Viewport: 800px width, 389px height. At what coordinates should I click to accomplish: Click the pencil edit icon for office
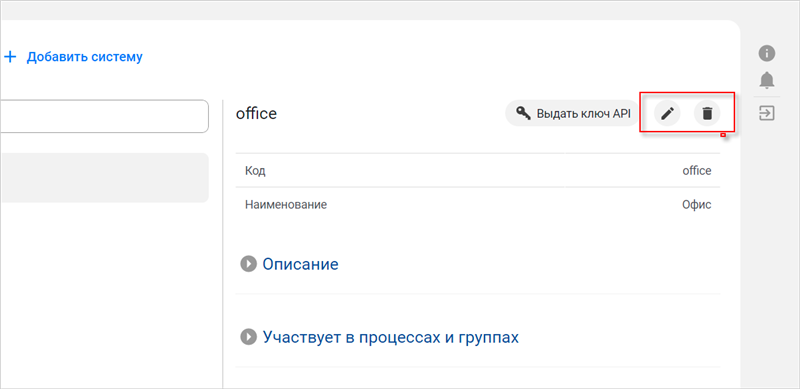(667, 113)
